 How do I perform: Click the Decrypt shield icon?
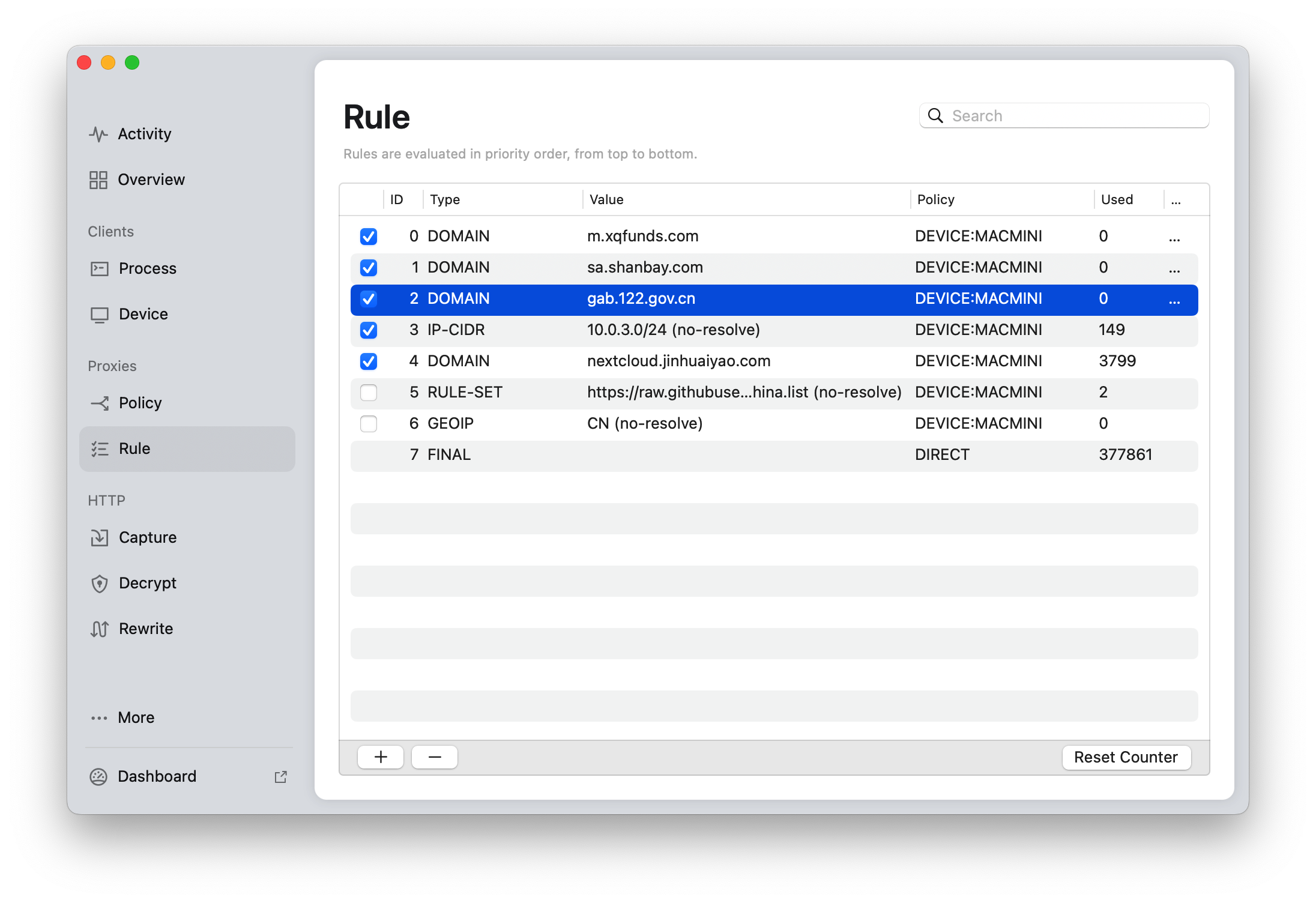(100, 583)
